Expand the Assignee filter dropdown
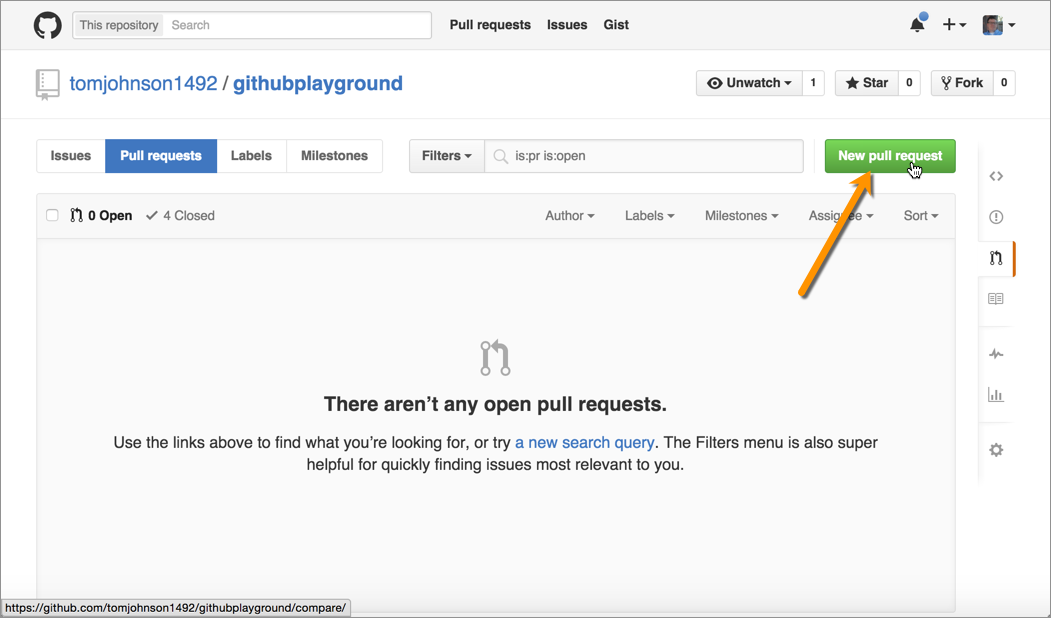The image size is (1051, 618). pos(841,216)
